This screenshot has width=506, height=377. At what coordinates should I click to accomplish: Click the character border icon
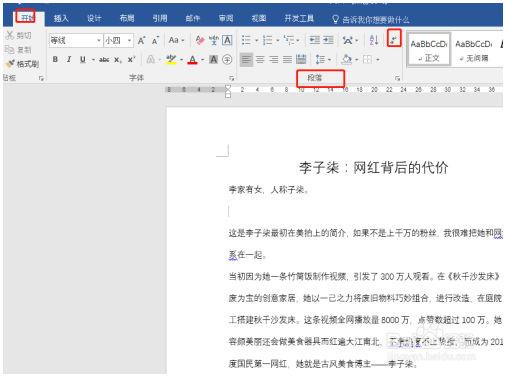click(x=227, y=40)
